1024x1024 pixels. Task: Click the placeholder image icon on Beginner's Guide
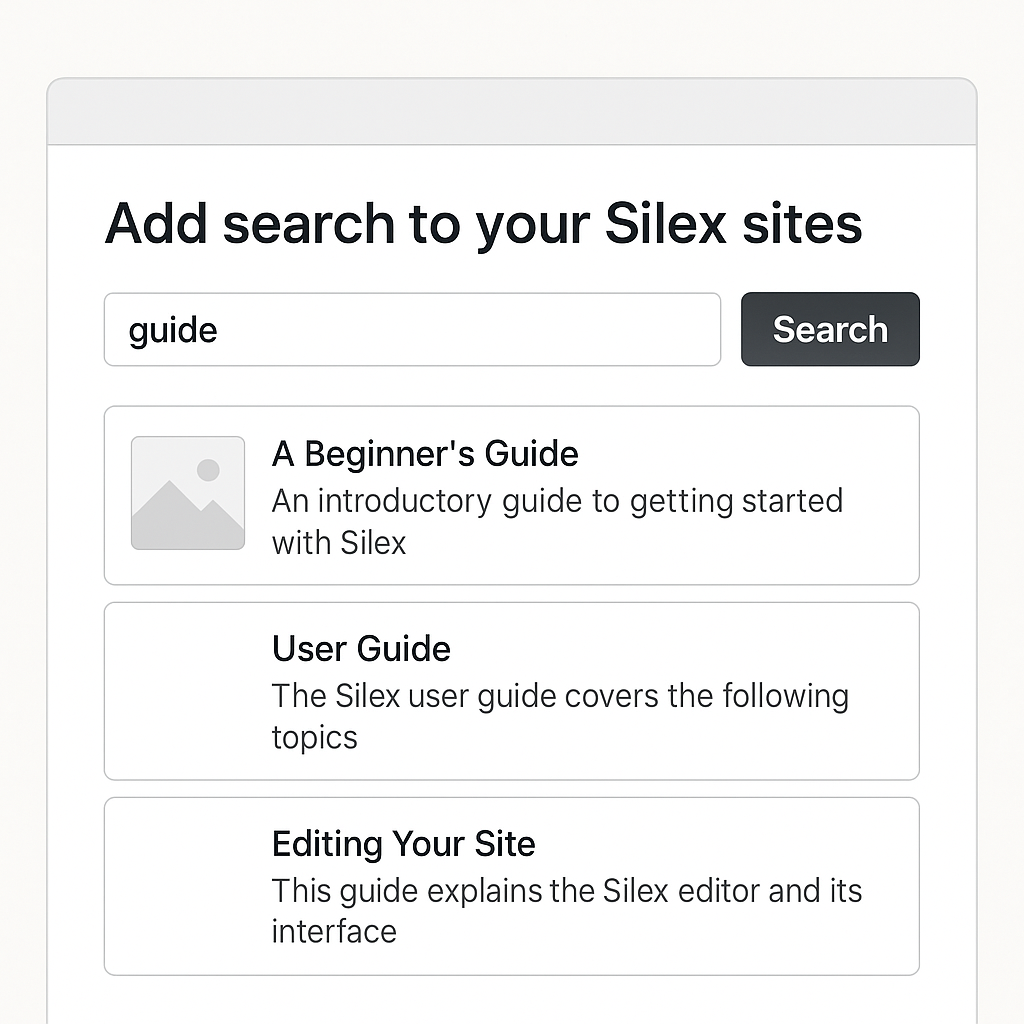pyautogui.click(x=187, y=493)
